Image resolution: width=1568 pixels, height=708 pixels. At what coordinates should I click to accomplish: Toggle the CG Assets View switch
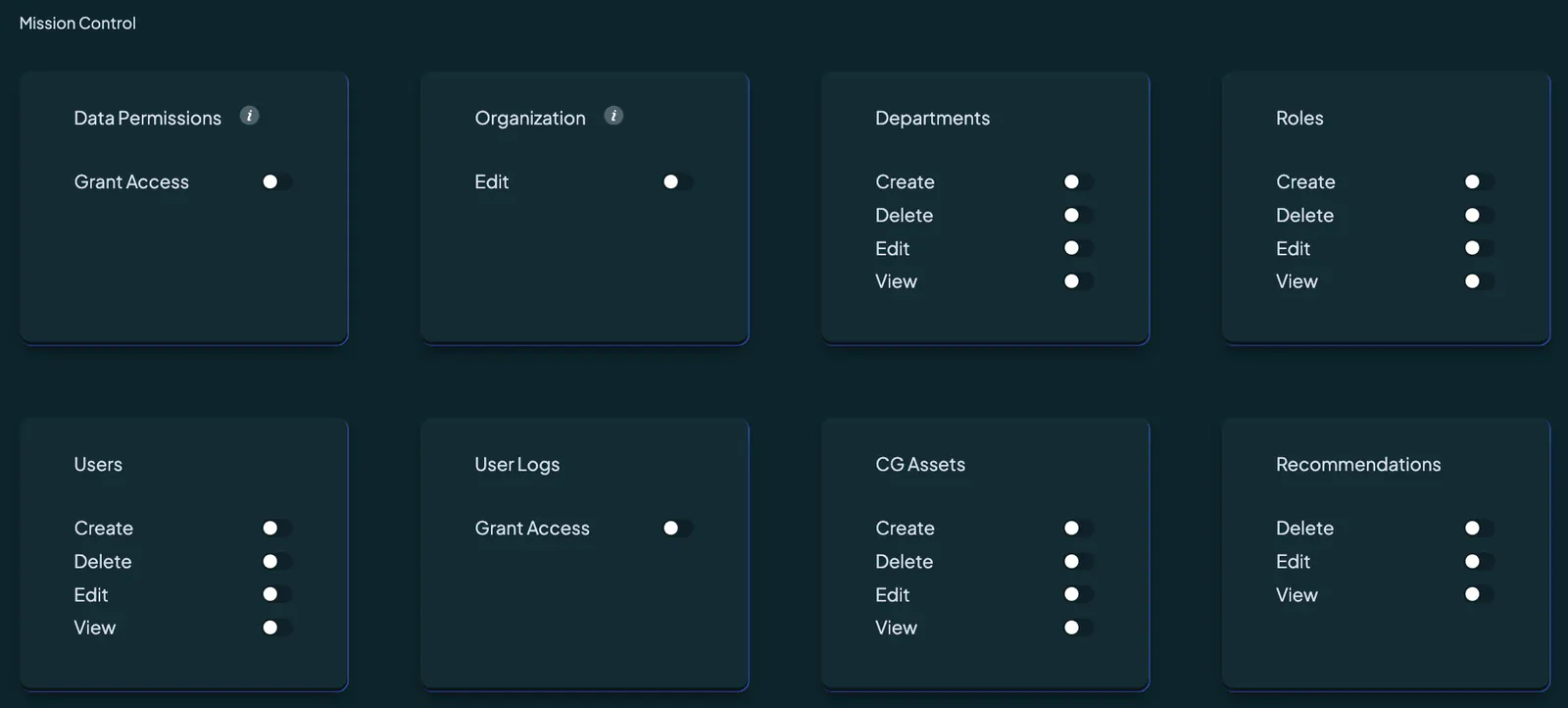(x=1079, y=628)
